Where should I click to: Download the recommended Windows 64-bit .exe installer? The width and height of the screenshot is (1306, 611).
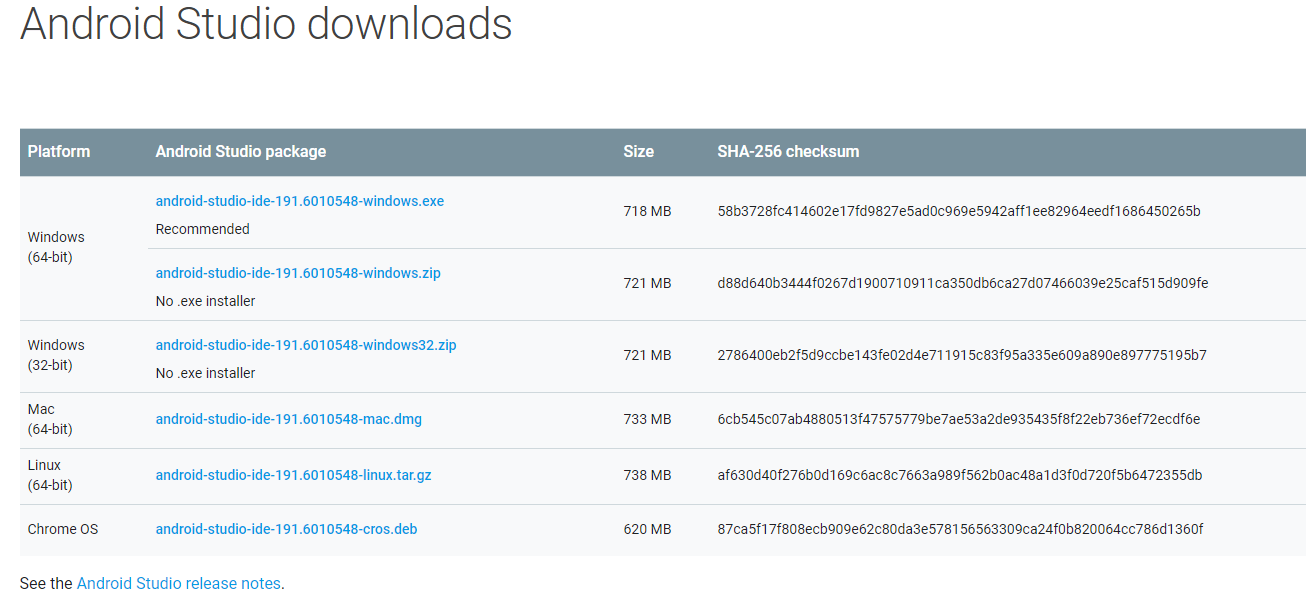(x=299, y=201)
